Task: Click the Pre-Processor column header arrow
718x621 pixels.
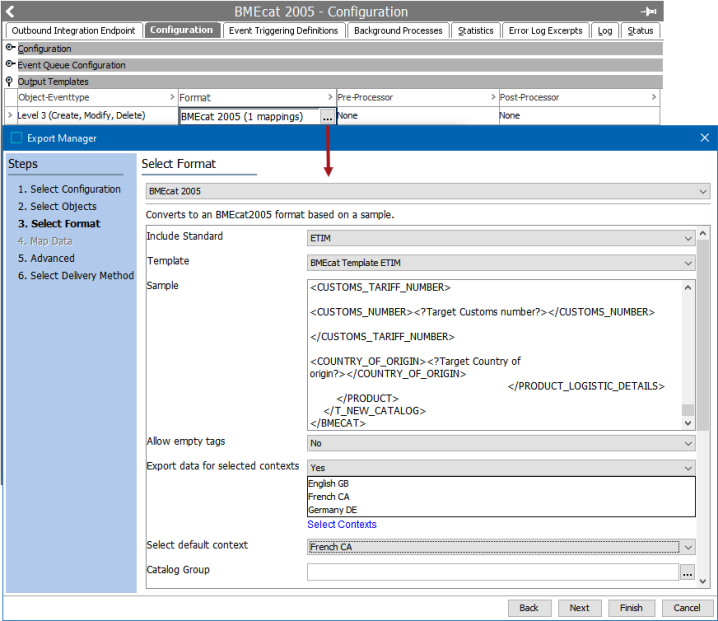Action: coord(493,97)
